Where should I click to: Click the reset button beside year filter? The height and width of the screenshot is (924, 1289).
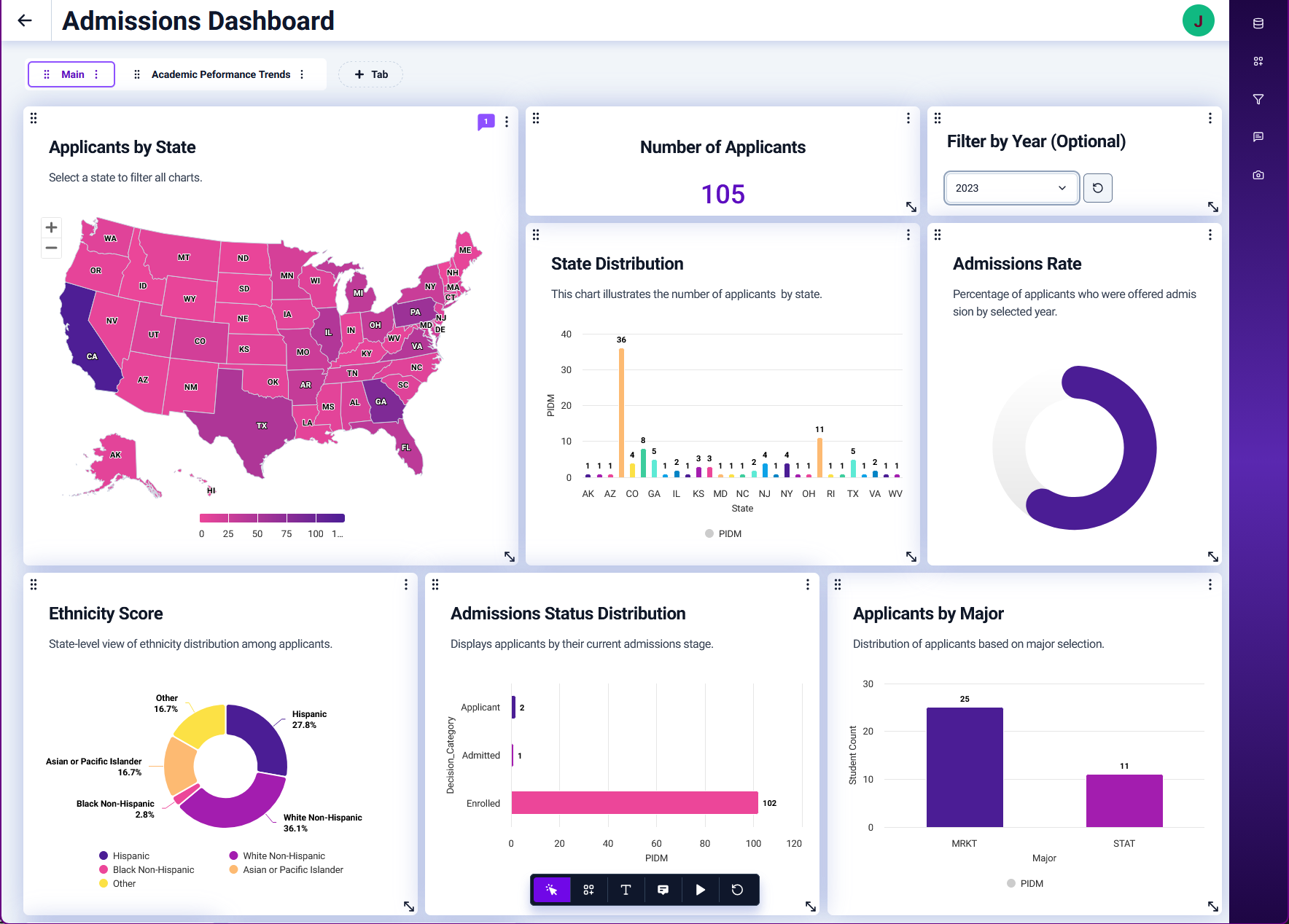click(x=1097, y=188)
